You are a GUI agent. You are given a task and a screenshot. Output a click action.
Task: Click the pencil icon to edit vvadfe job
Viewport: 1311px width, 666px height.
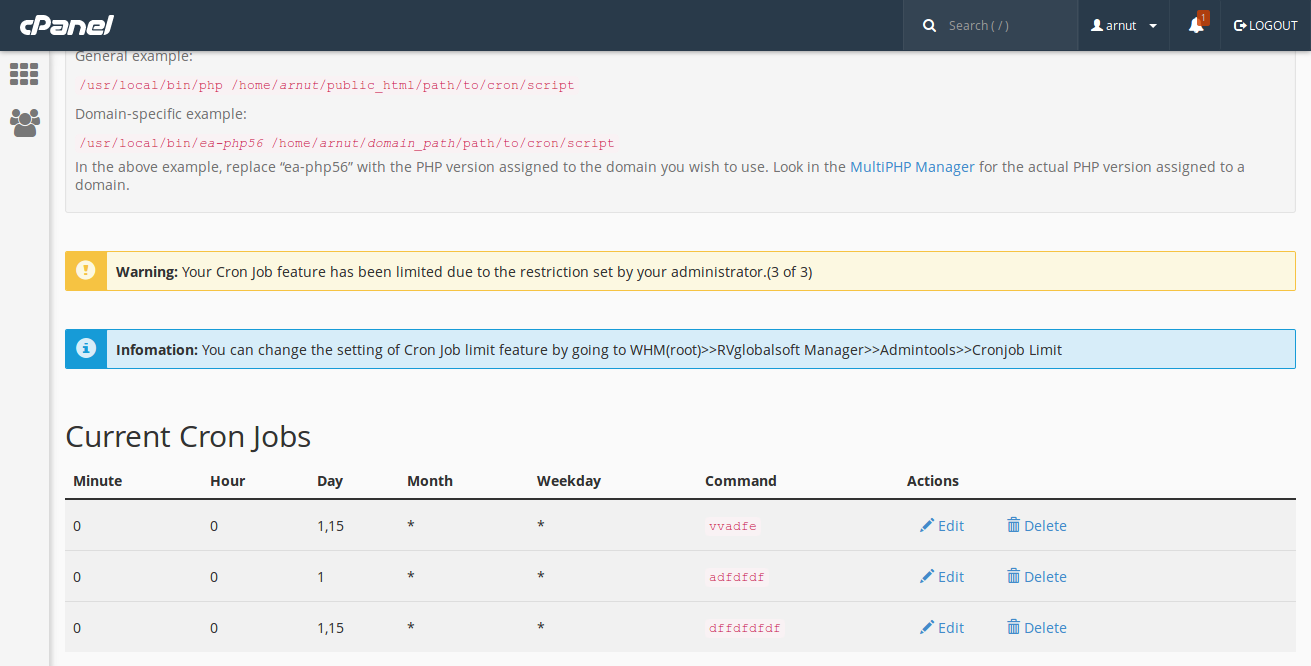[x=928, y=525]
